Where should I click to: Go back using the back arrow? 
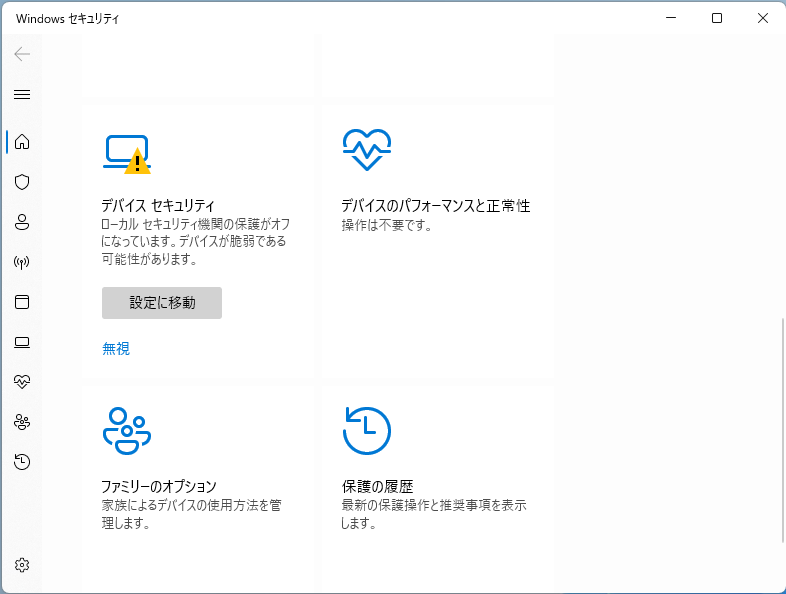22,54
